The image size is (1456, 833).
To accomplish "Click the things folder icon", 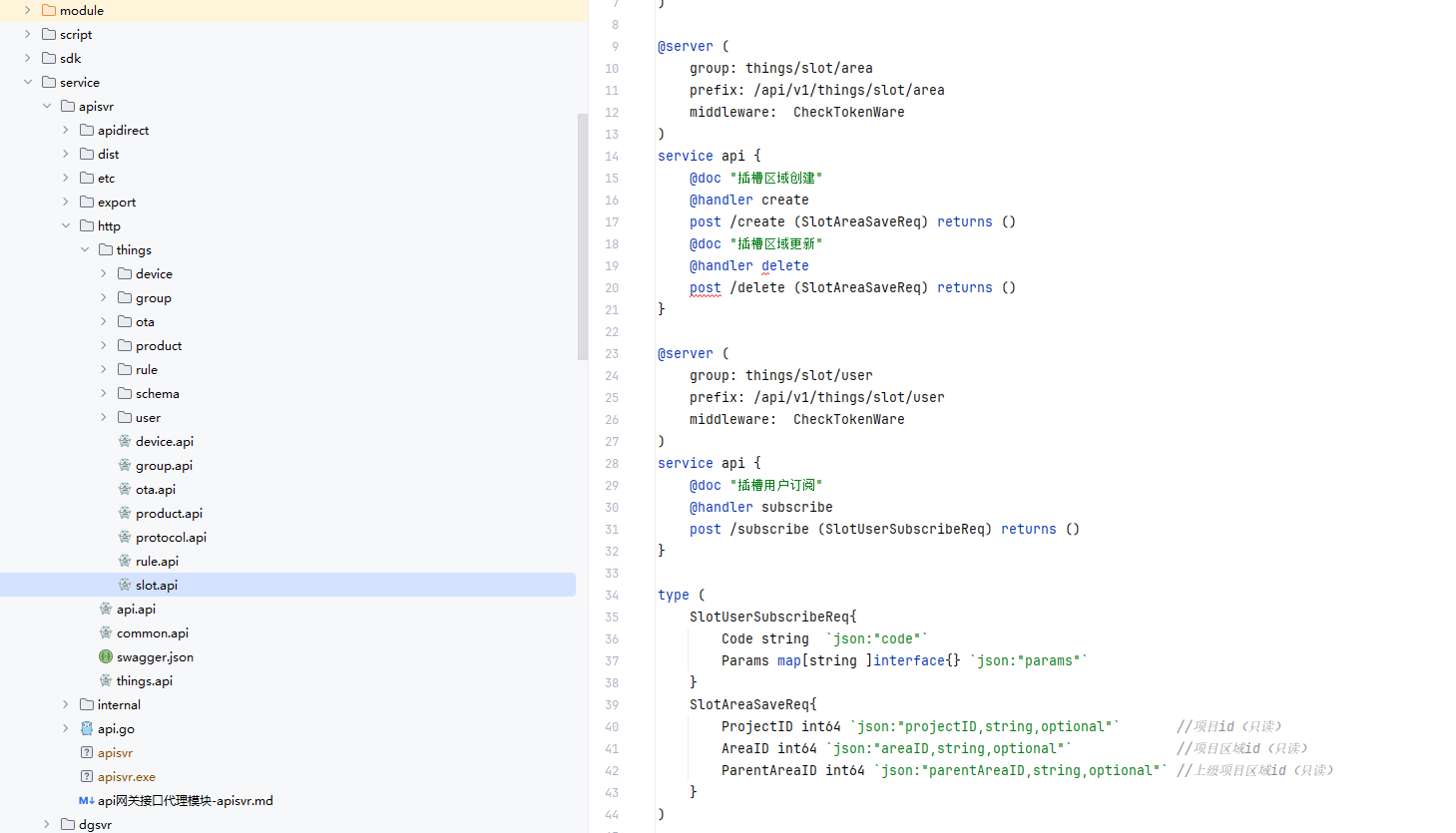I will click(106, 250).
